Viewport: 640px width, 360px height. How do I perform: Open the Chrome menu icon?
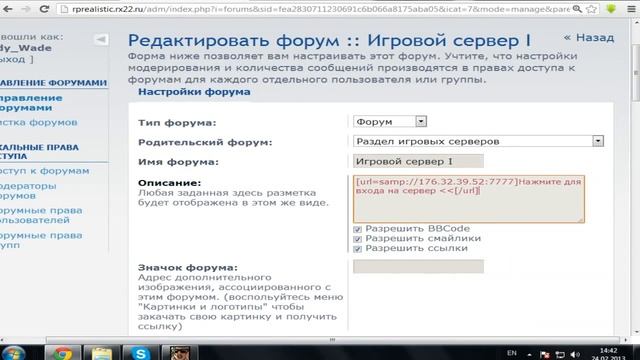(x=631, y=9)
